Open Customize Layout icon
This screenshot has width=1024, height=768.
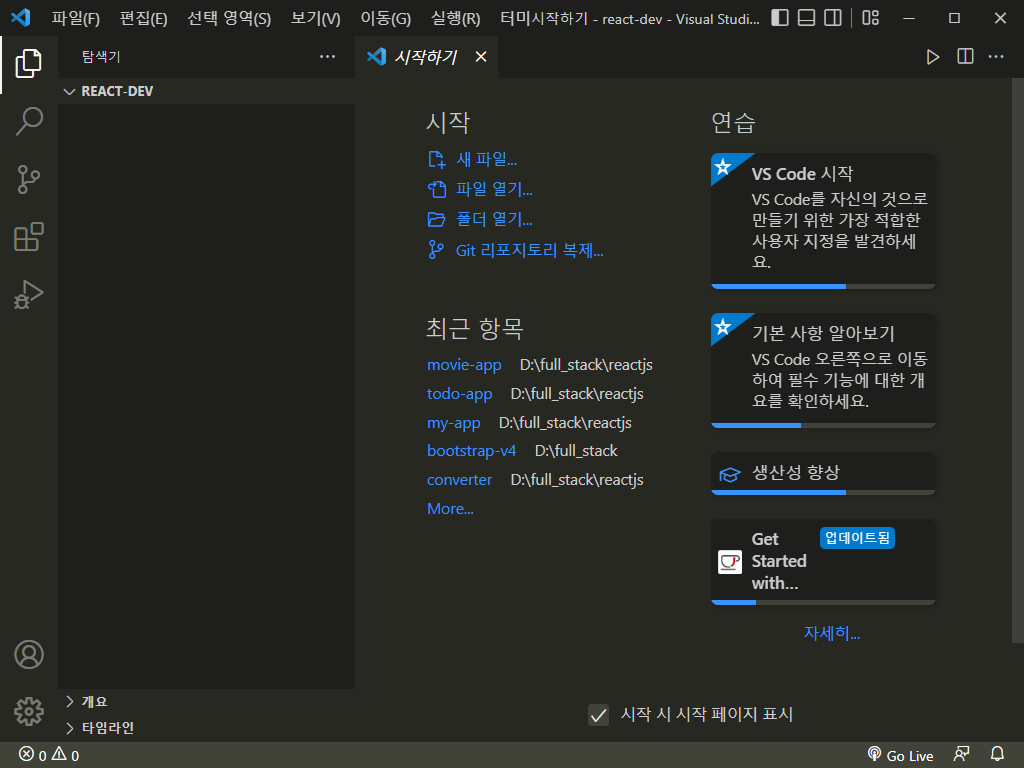point(871,18)
